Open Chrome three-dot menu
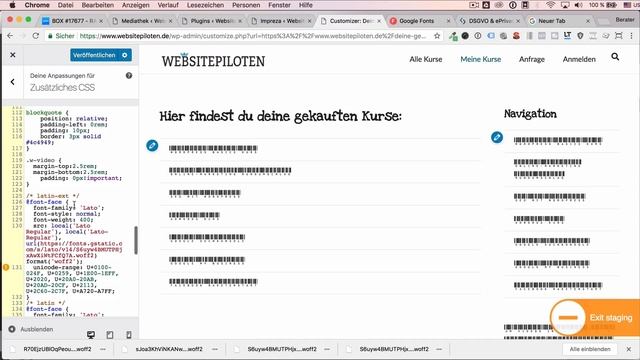The height and width of the screenshot is (360, 640). coord(631,36)
